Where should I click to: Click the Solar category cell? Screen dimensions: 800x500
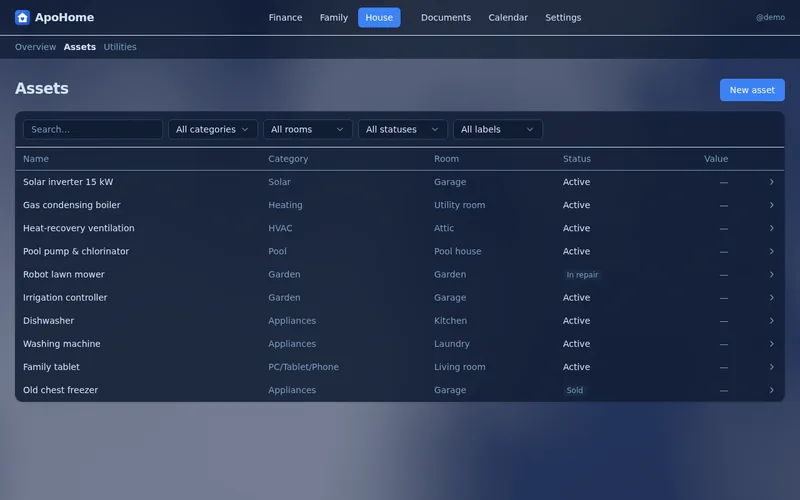(x=279, y=182)
